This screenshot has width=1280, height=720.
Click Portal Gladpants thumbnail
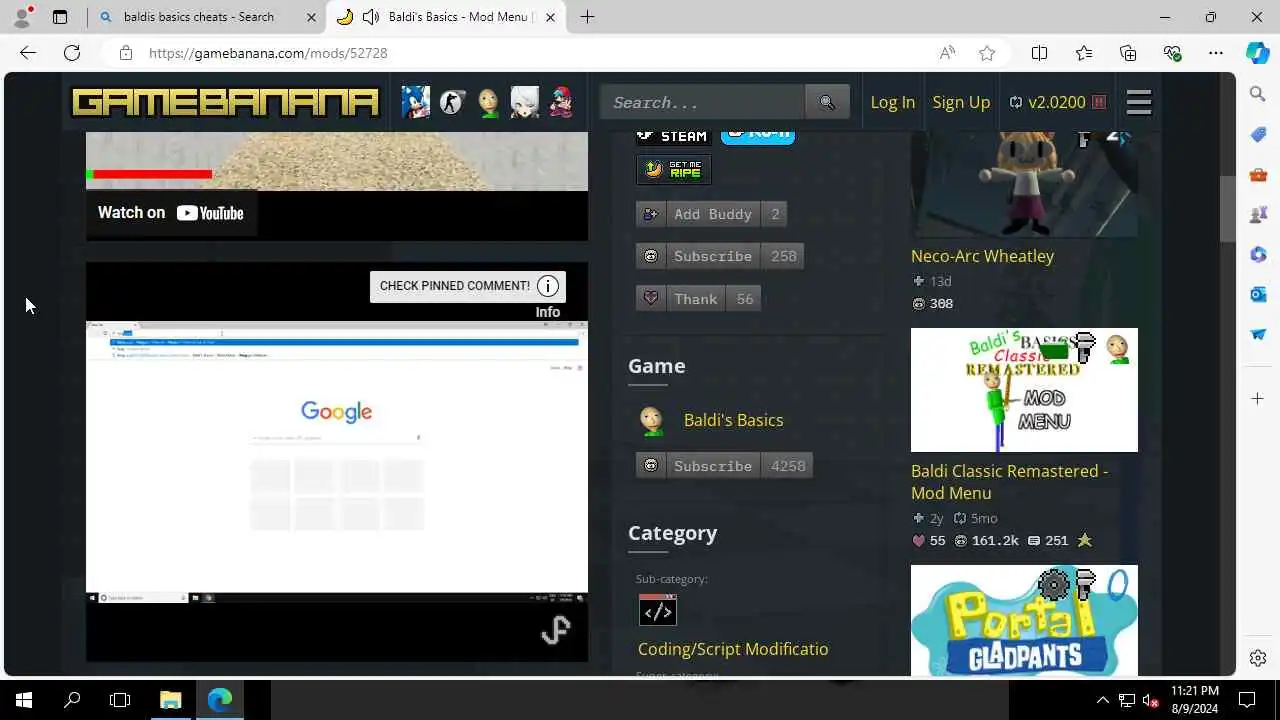click(x=1024, y=620)
